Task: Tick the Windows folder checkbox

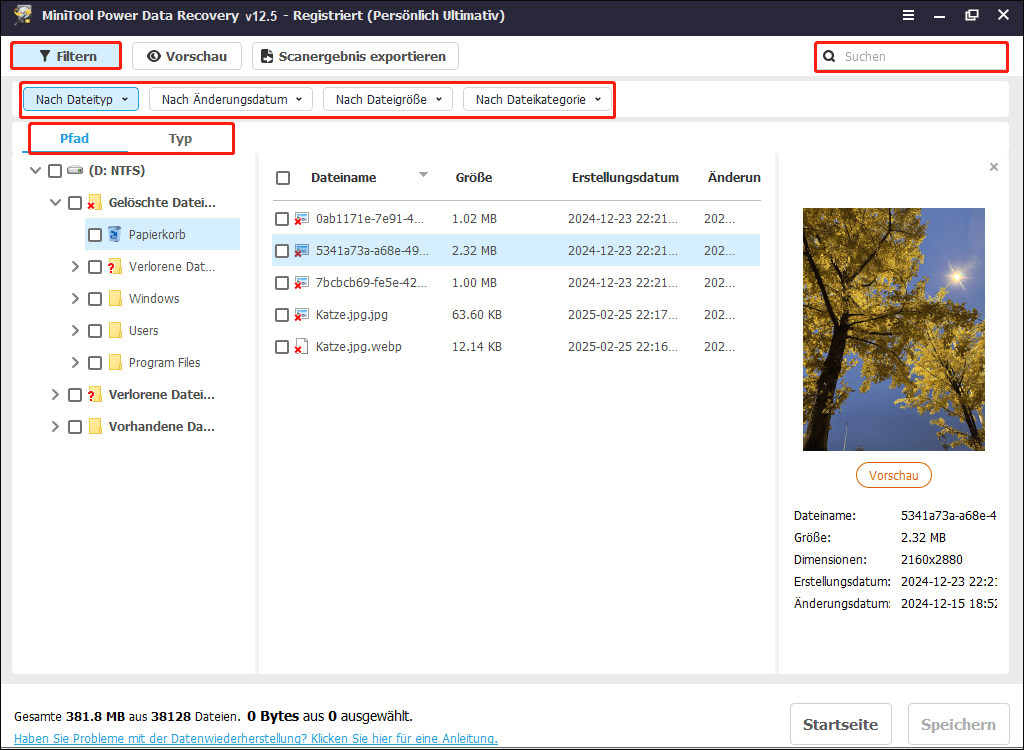Action: click(95, 299)
